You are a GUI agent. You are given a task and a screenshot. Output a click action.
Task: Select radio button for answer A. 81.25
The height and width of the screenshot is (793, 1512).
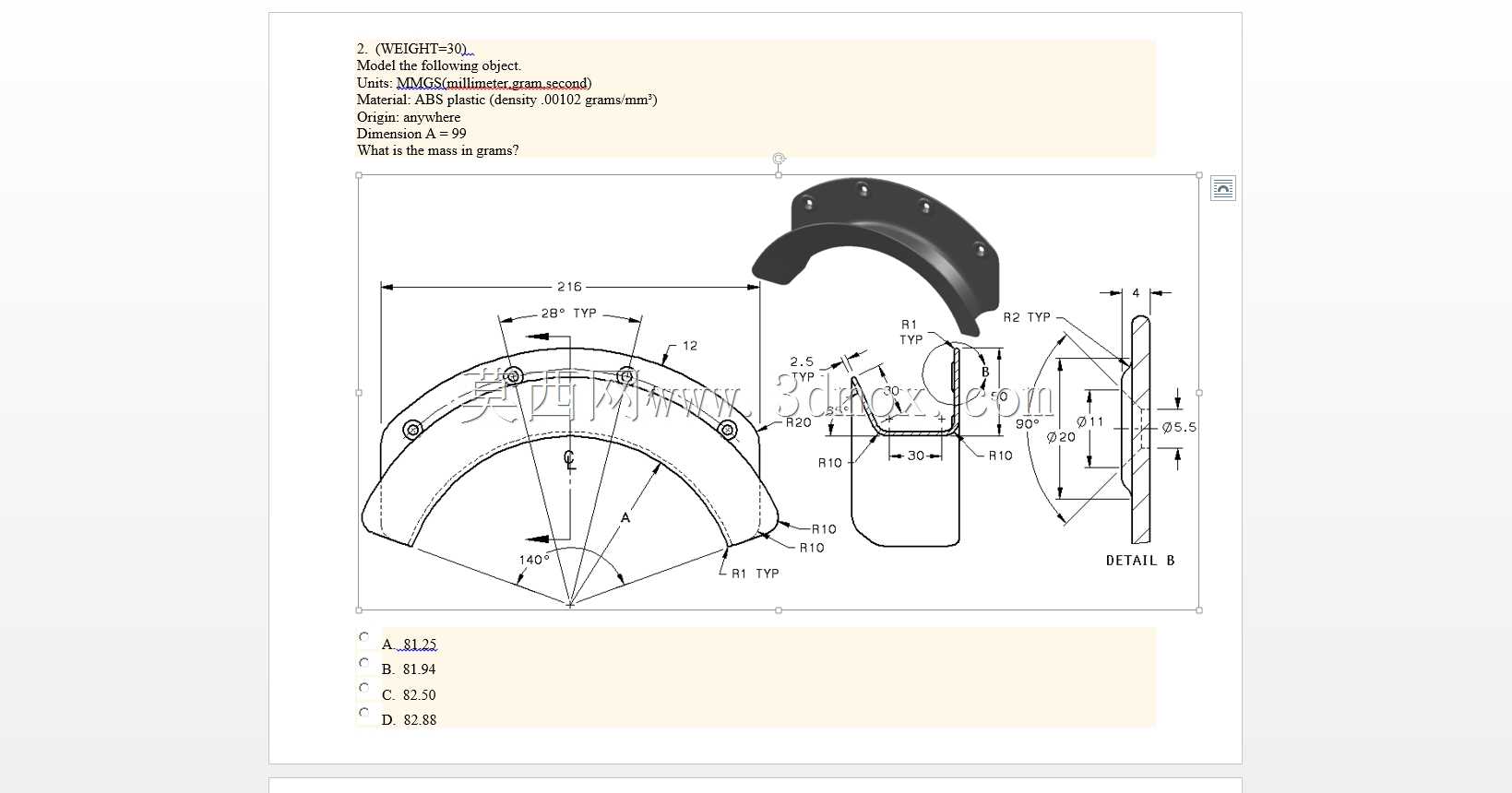(363, 637)
